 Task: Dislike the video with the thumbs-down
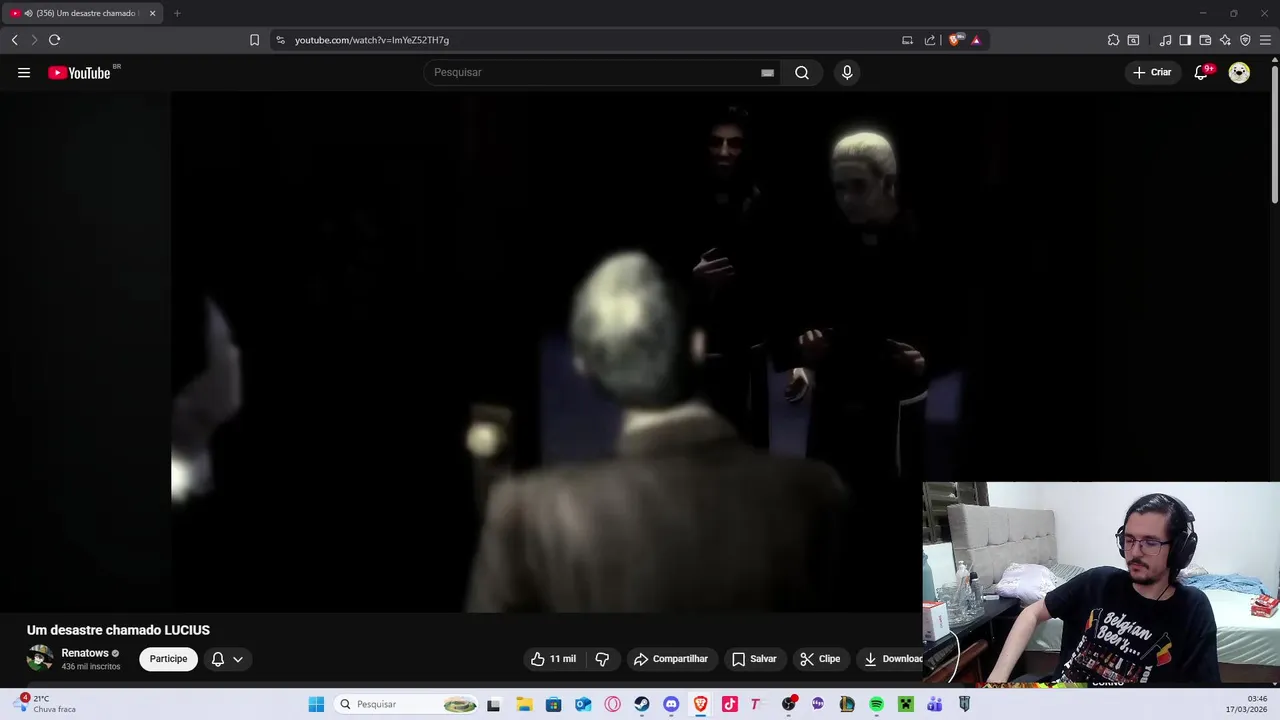[602, 659]
